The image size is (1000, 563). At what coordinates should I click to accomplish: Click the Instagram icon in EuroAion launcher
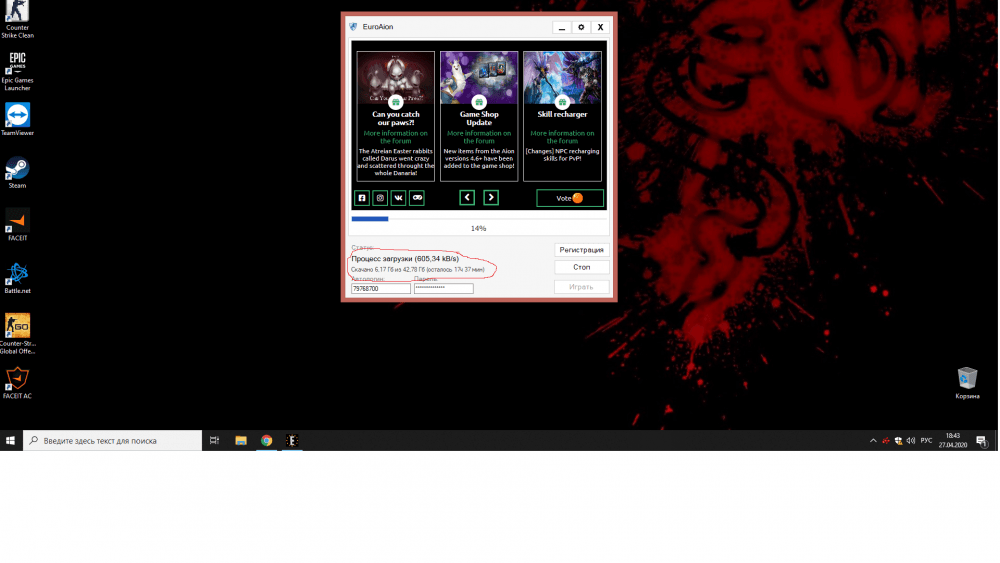(380, 198)
